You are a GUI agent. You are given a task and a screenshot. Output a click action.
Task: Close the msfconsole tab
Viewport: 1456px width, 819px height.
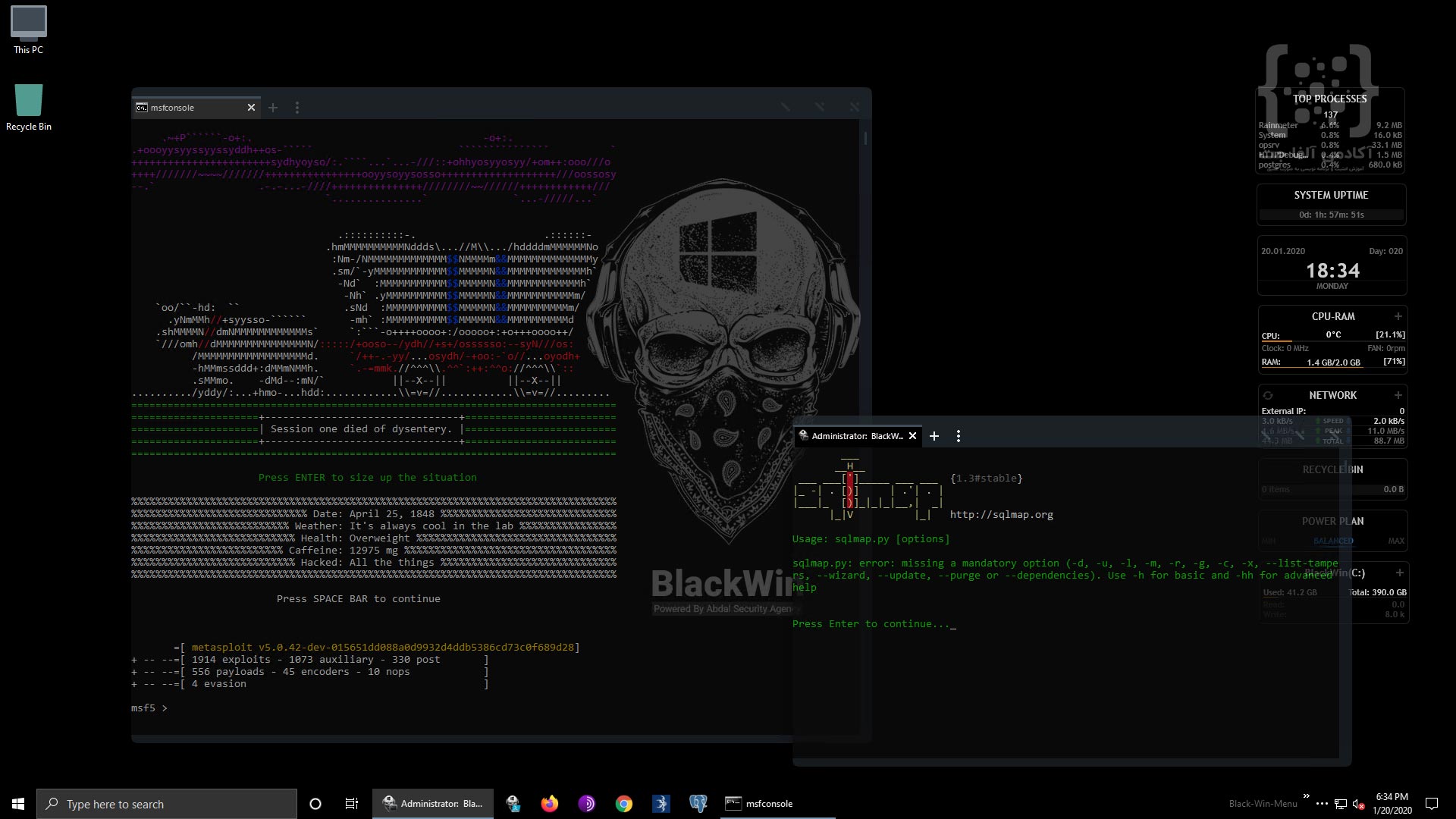coord(251,108)
